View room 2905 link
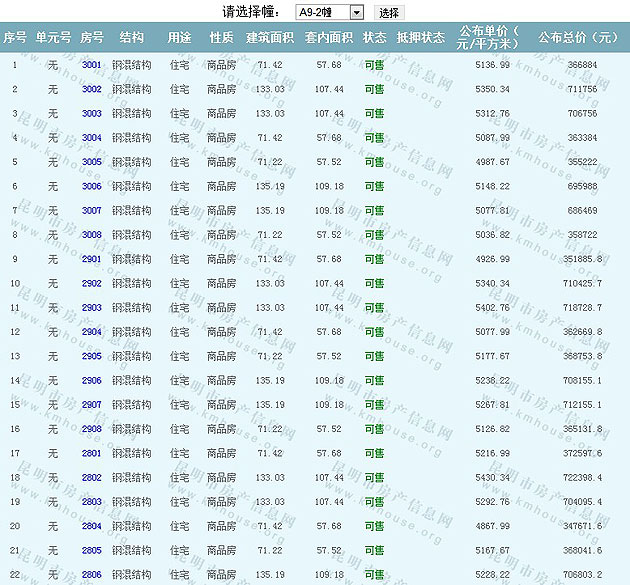Viewport: 630px width, 585px height. (x=92, y=356)
